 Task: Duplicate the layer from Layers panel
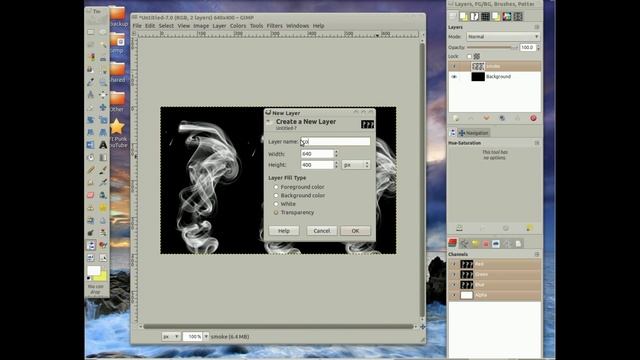pyautogui.click(x=502, y=118)
